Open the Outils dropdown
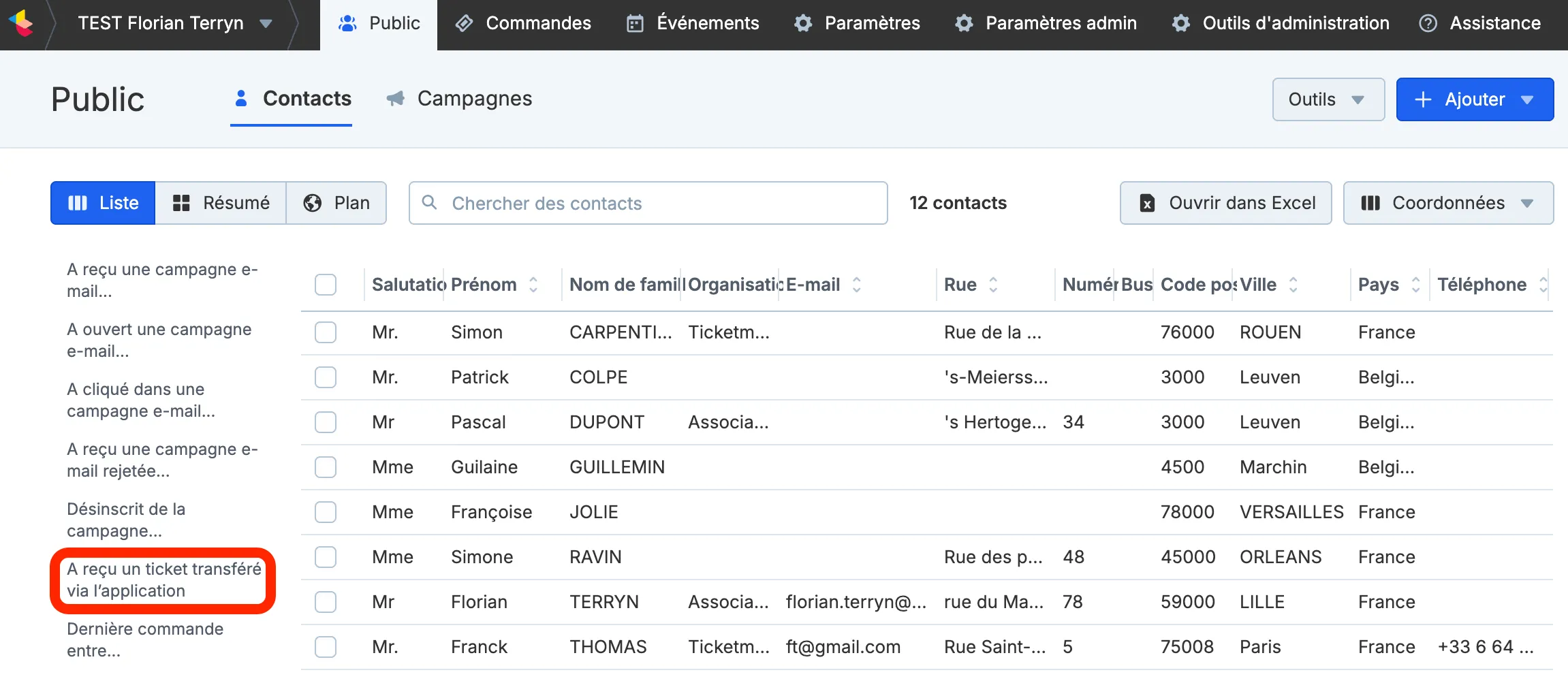Screen dimensions: 1568x681 point(1328,99)
